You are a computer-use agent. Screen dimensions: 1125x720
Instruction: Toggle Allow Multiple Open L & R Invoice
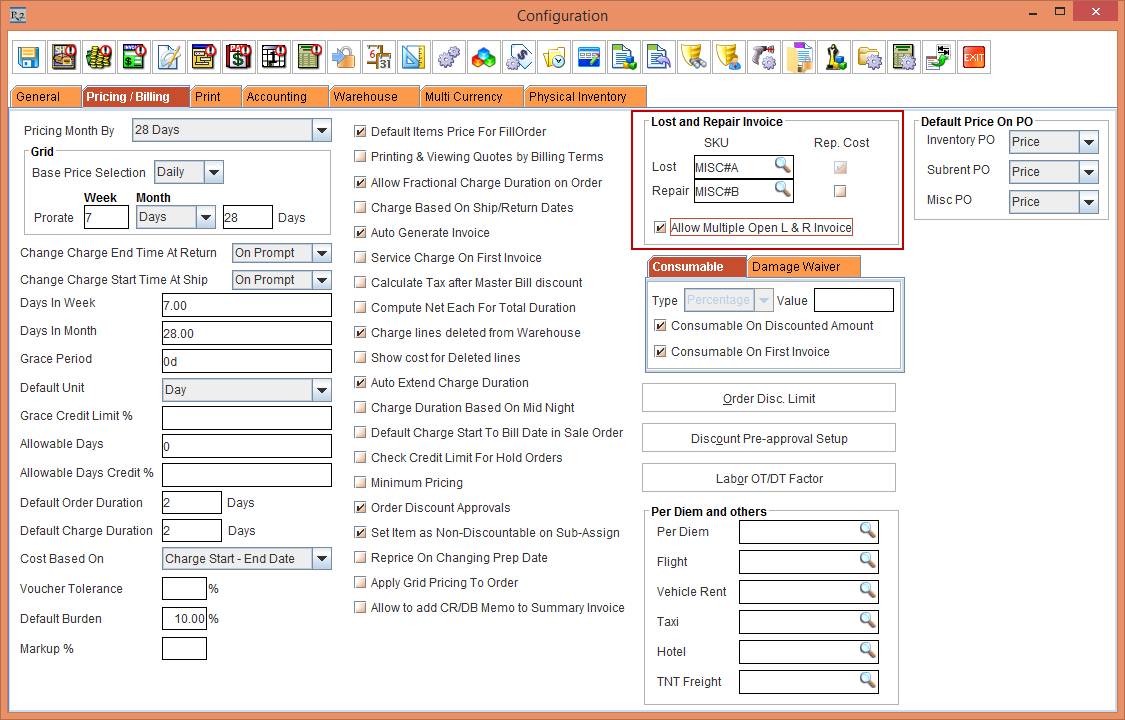pos(660,228)
